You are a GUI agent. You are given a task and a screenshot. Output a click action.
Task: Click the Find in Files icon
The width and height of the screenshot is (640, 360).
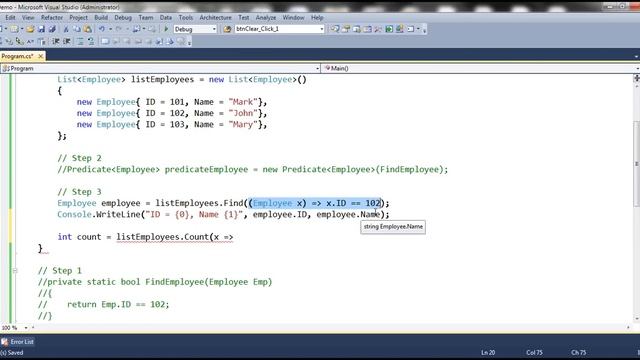(x=227, y=29)
